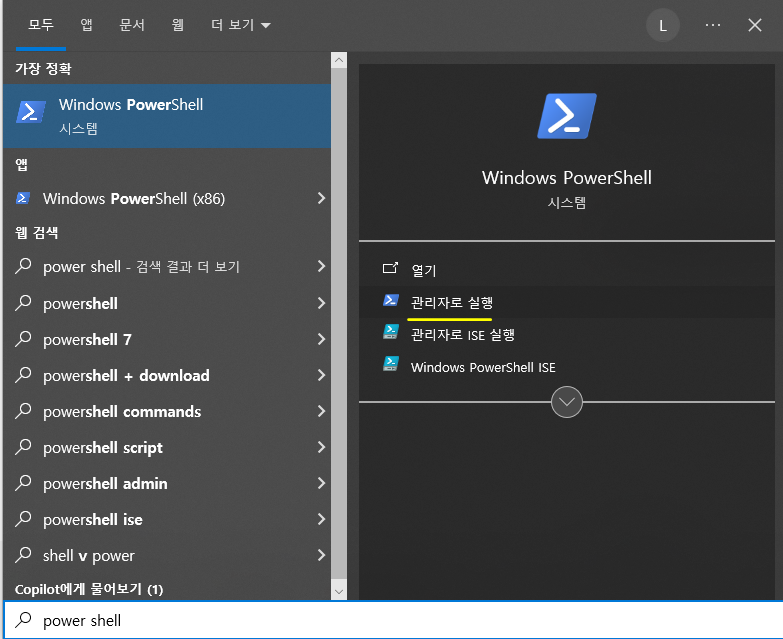Expand the 'powershell script' chevron

tap(322, 447)
